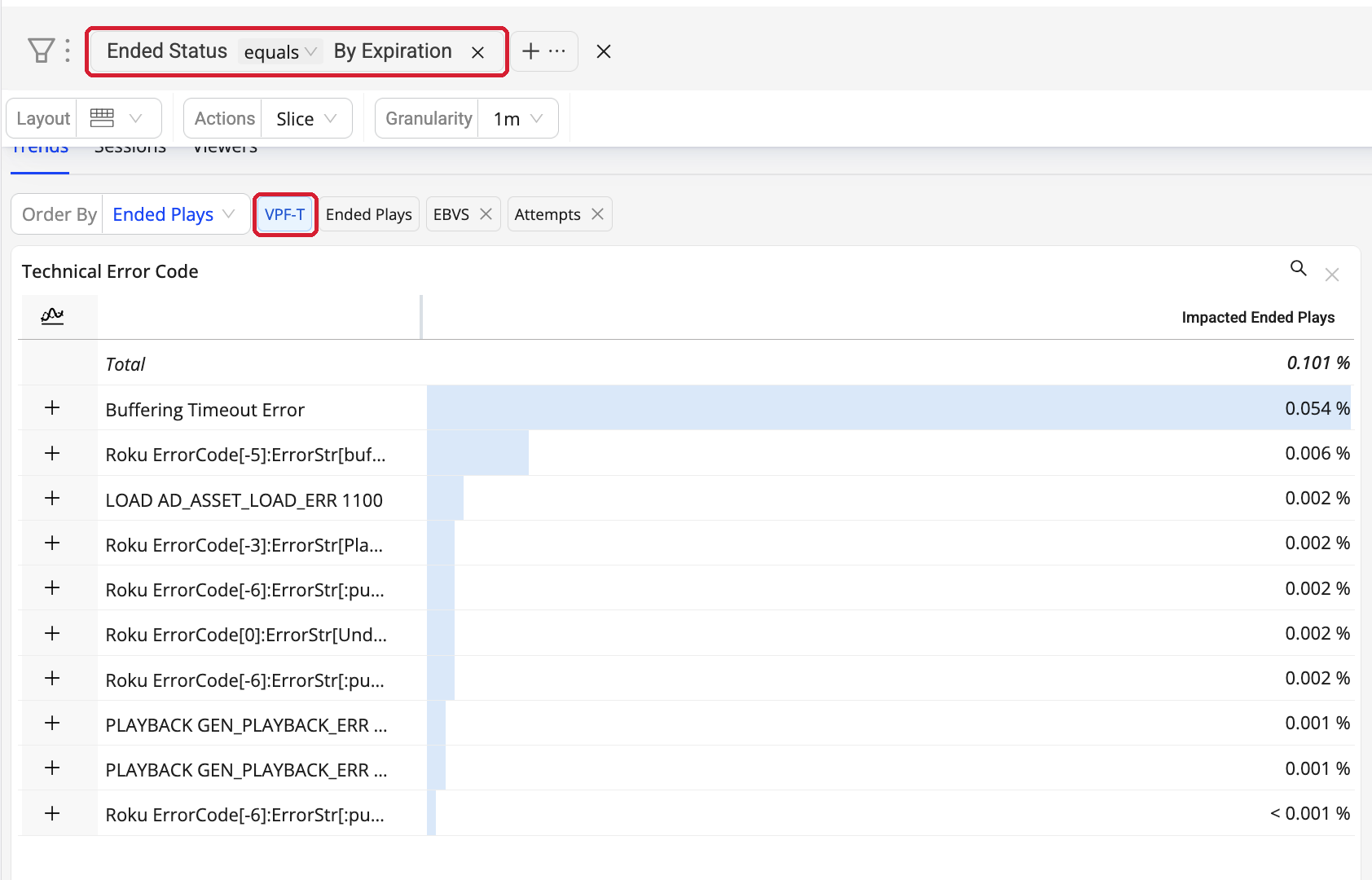
Task: Click the Technical Error Code title
Action: click(110, 271)
